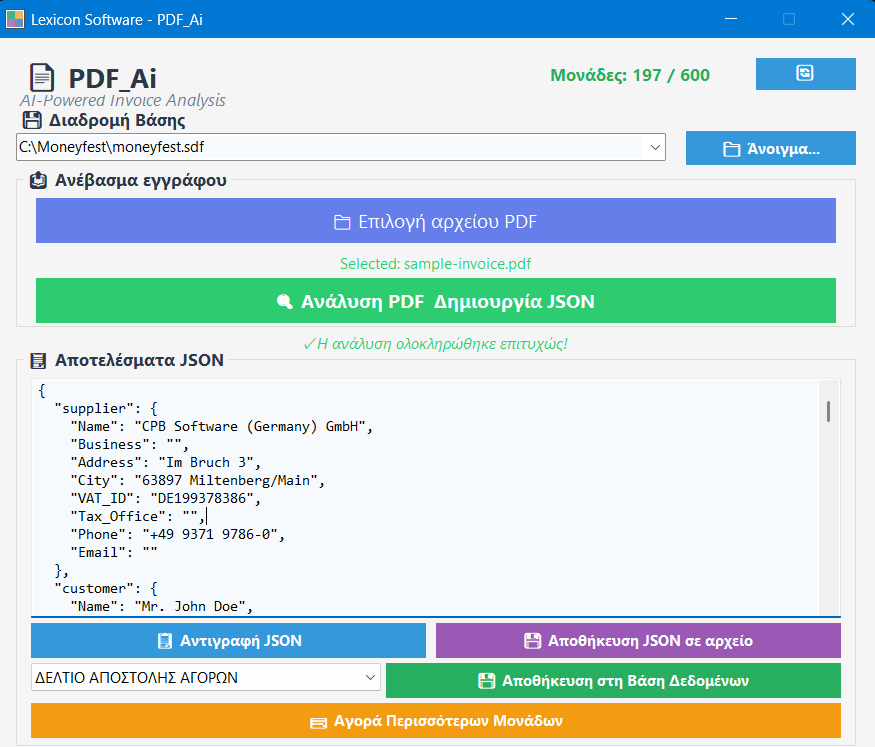Screen dimensions: 875x747
Task: Click the JSON results vertical scrollbar thumb
Action: tap(829, 411)
